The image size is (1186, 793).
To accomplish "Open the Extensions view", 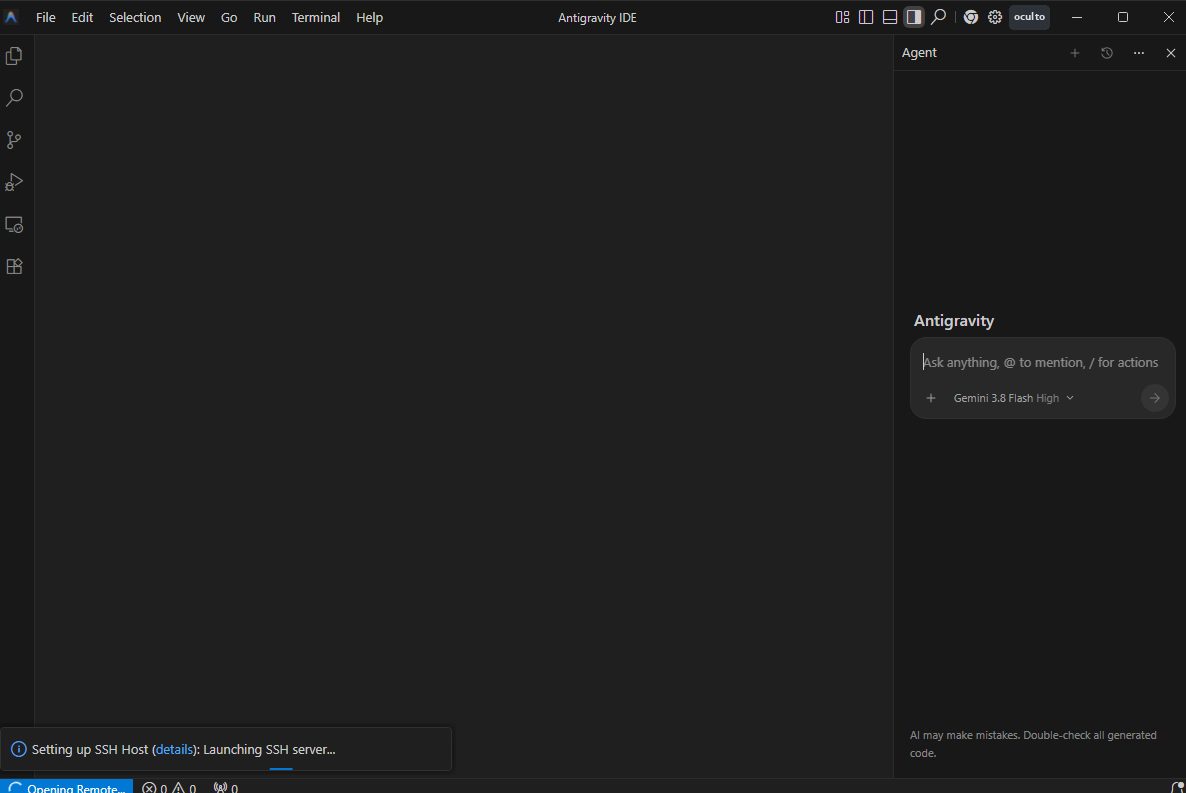I will pos(14,266).
